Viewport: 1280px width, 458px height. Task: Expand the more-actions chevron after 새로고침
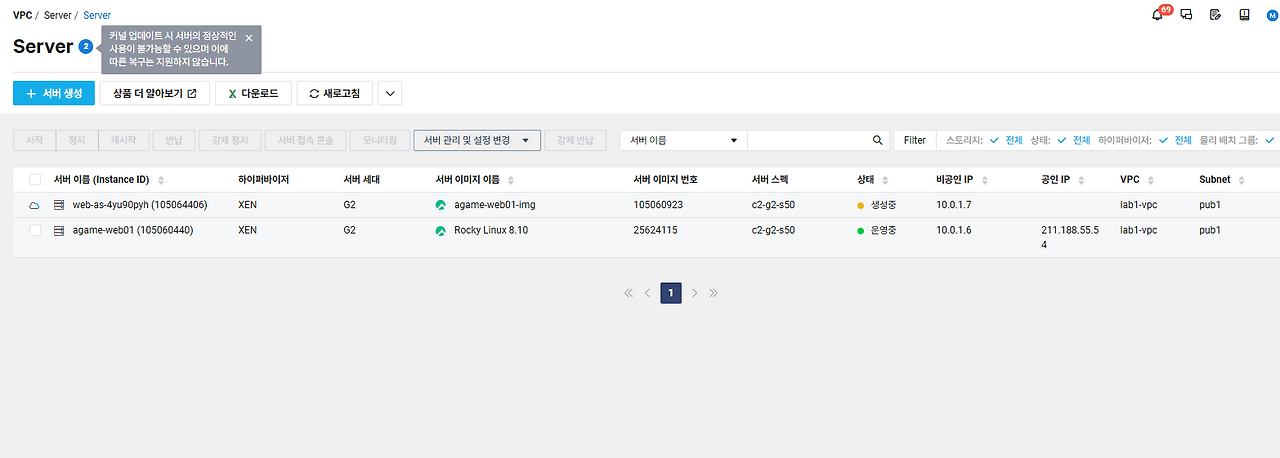click(x=390, y=93)
